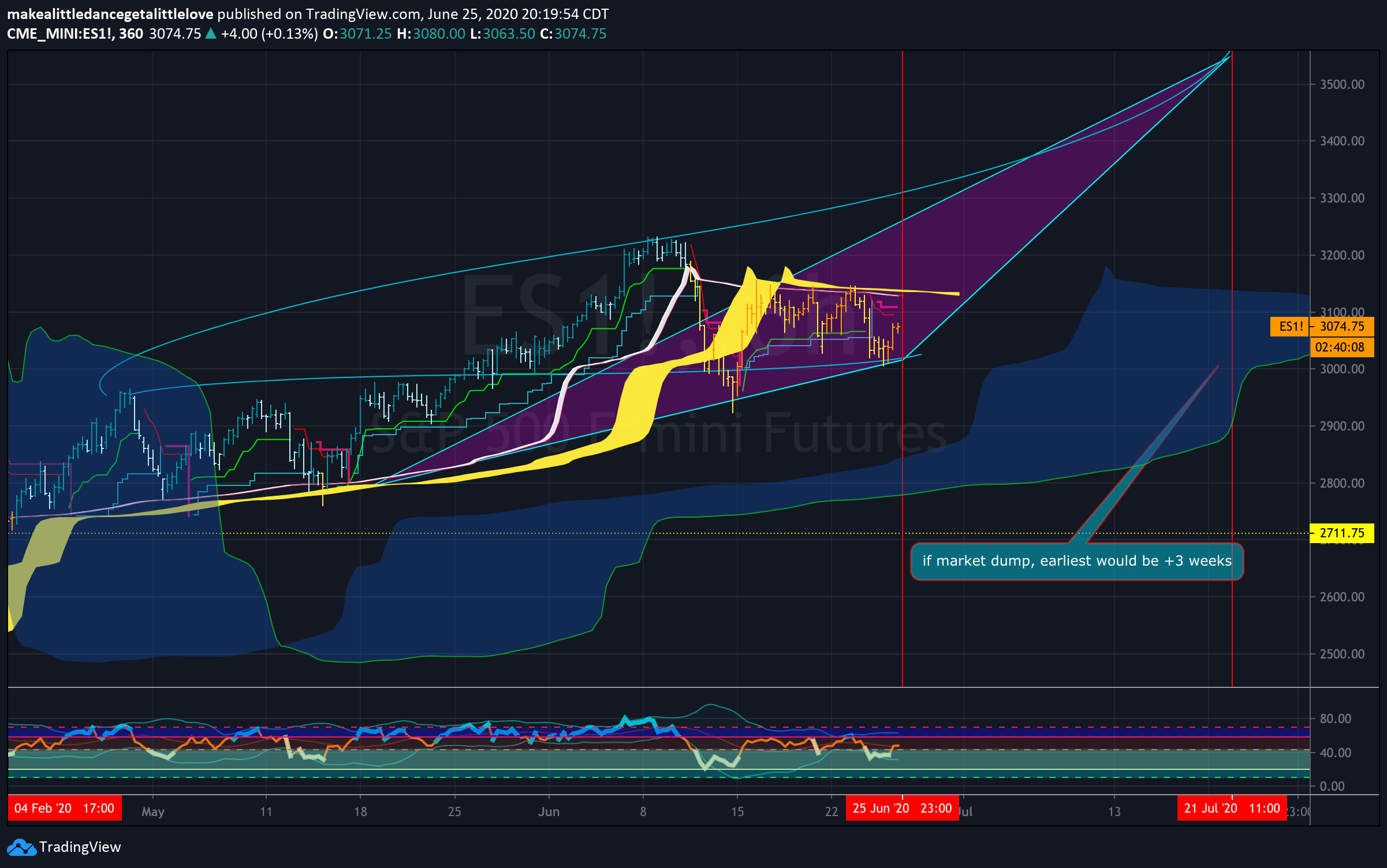Screen dimensions: 1387x868
Task: Click the 2800.00 price axis label
Action: coord(1342,483)
